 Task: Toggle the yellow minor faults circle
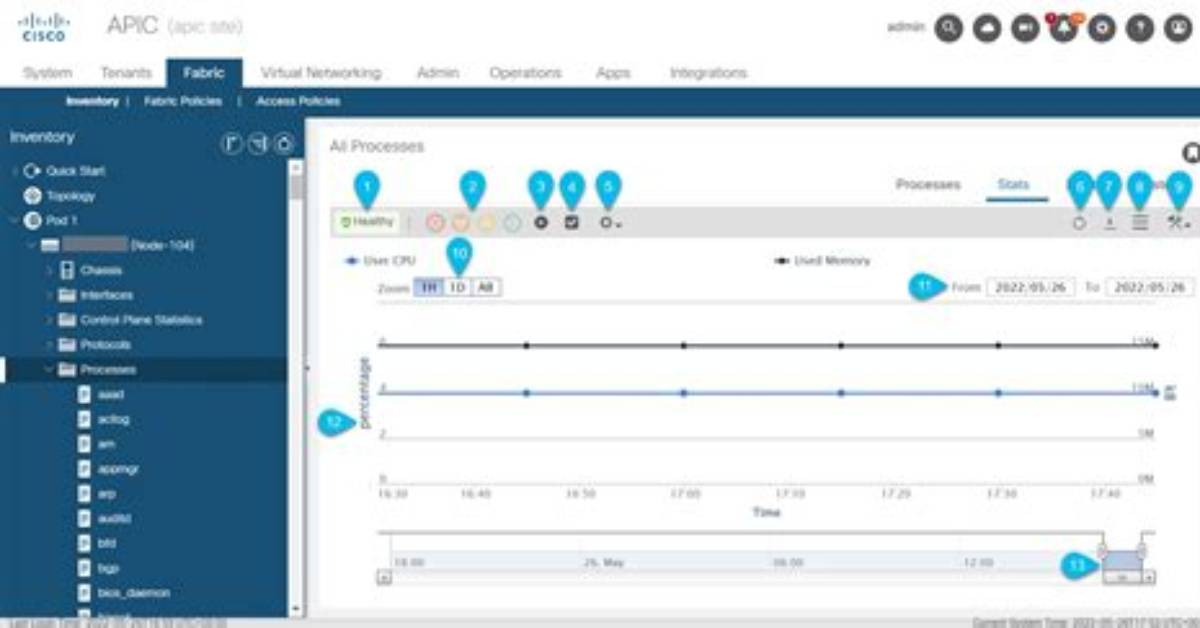coord(487,222)
